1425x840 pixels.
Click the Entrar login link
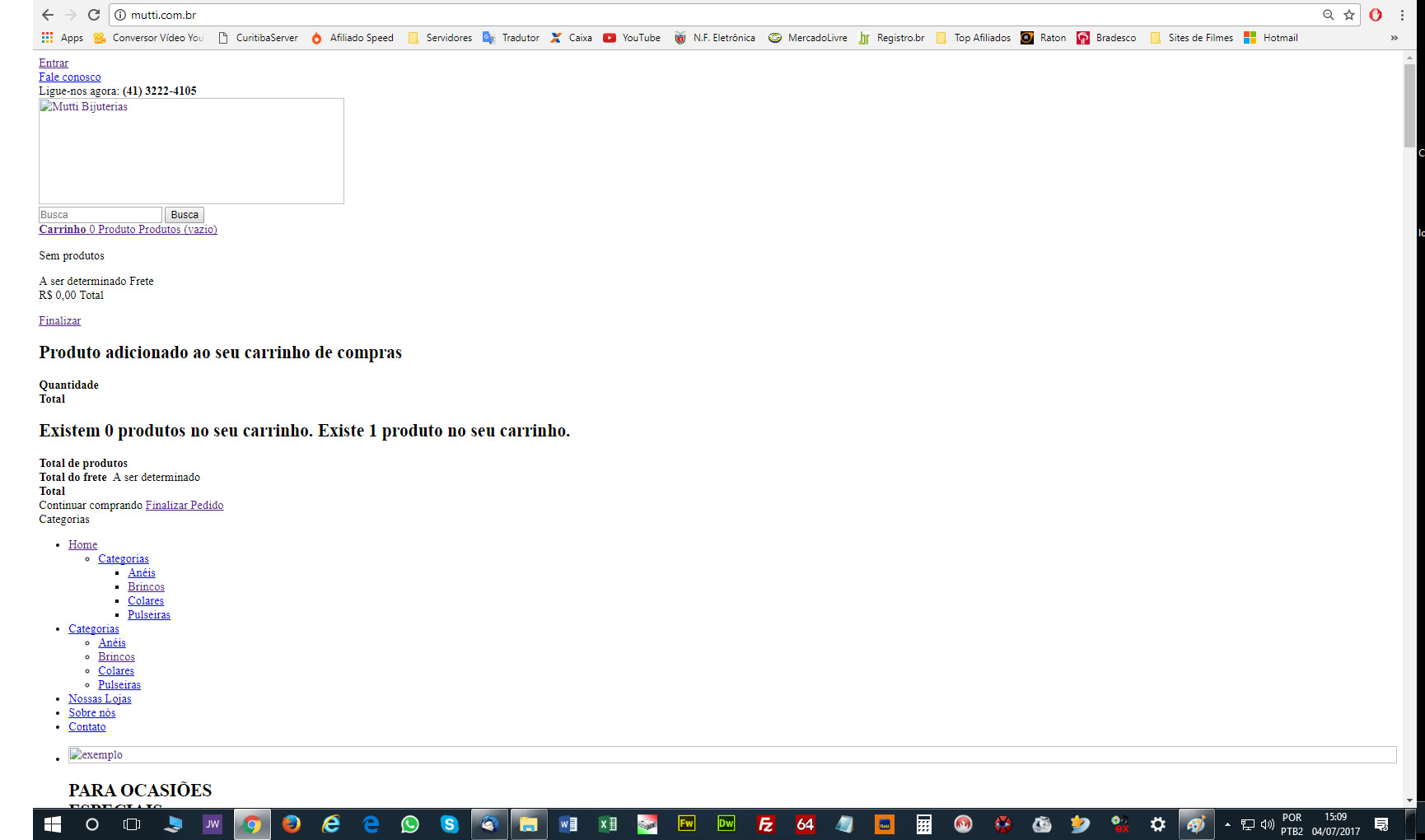[54, 63]
